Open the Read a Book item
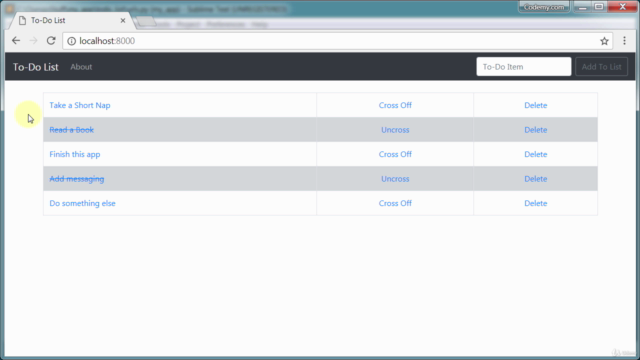Viewport: 640px width, 360px height. 71,130
